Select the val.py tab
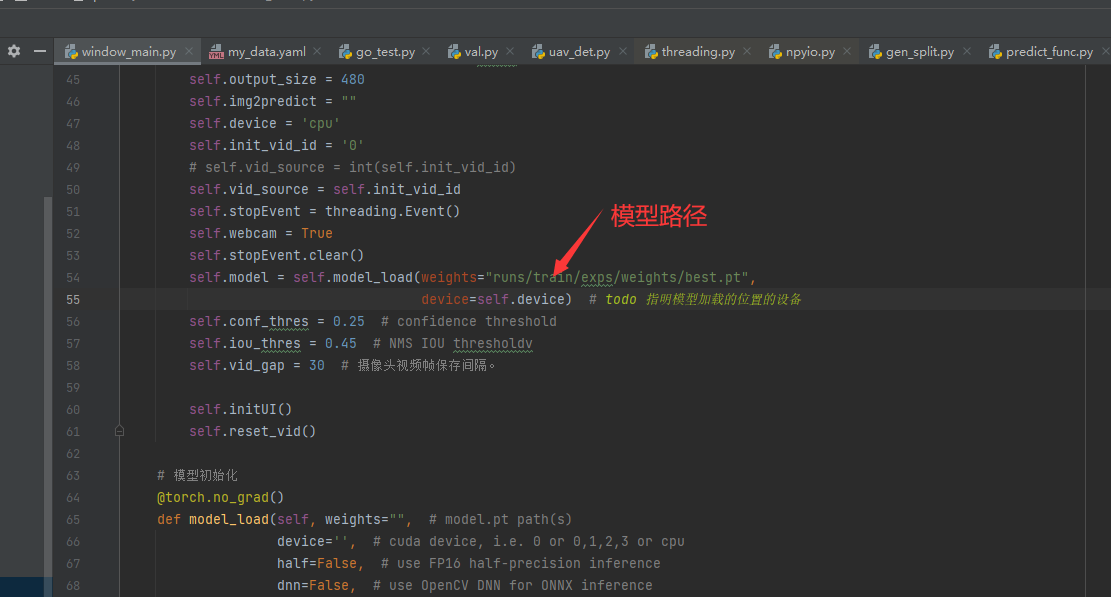The height and width of the screenshot is (597, 1111). click(481, 52)
